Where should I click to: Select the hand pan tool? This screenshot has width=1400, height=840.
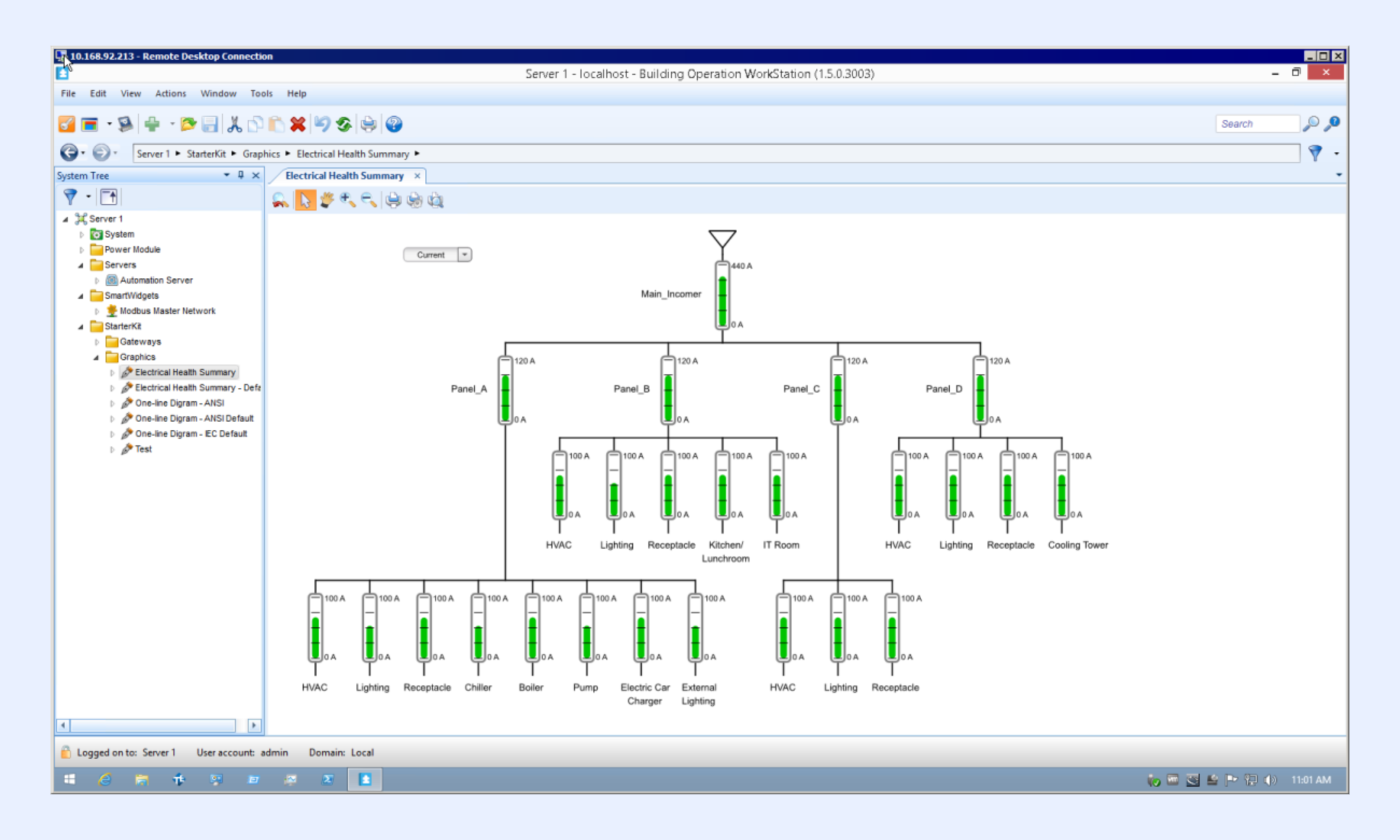pos(326,201)
